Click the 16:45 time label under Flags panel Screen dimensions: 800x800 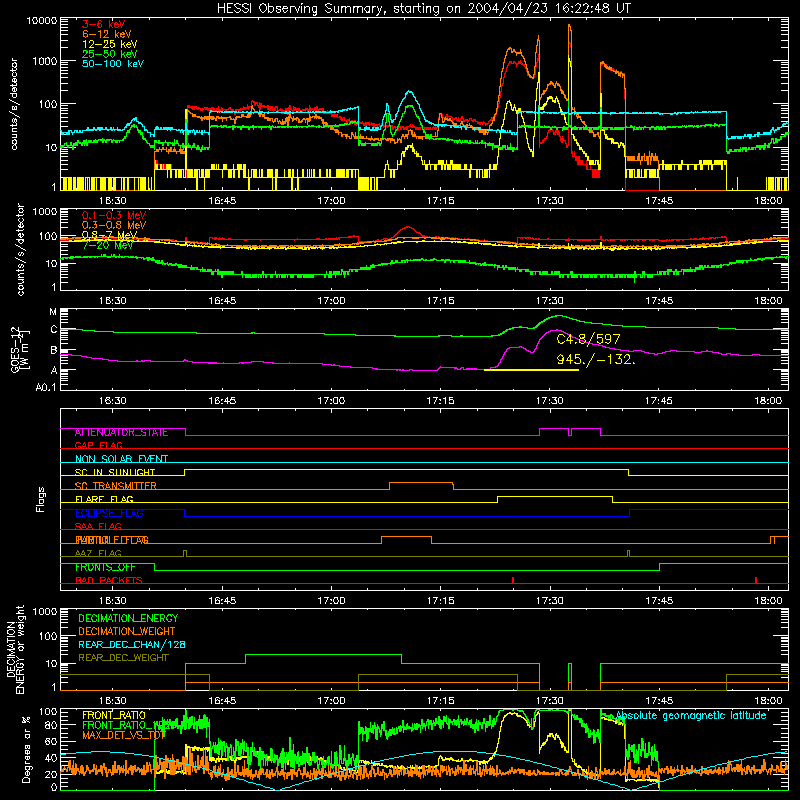(x=222, y=601)
